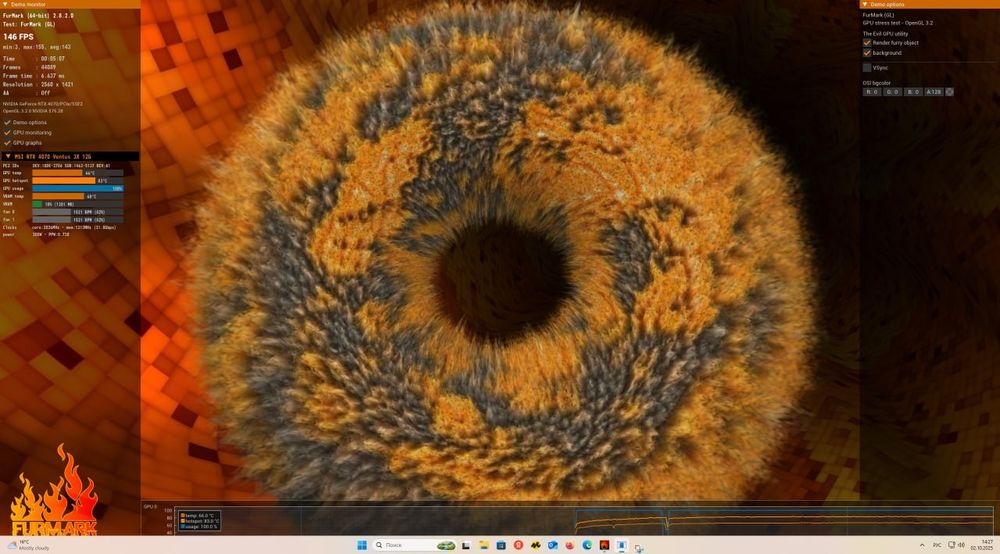Open the weather widget on the taskbar

pos(27,545)
